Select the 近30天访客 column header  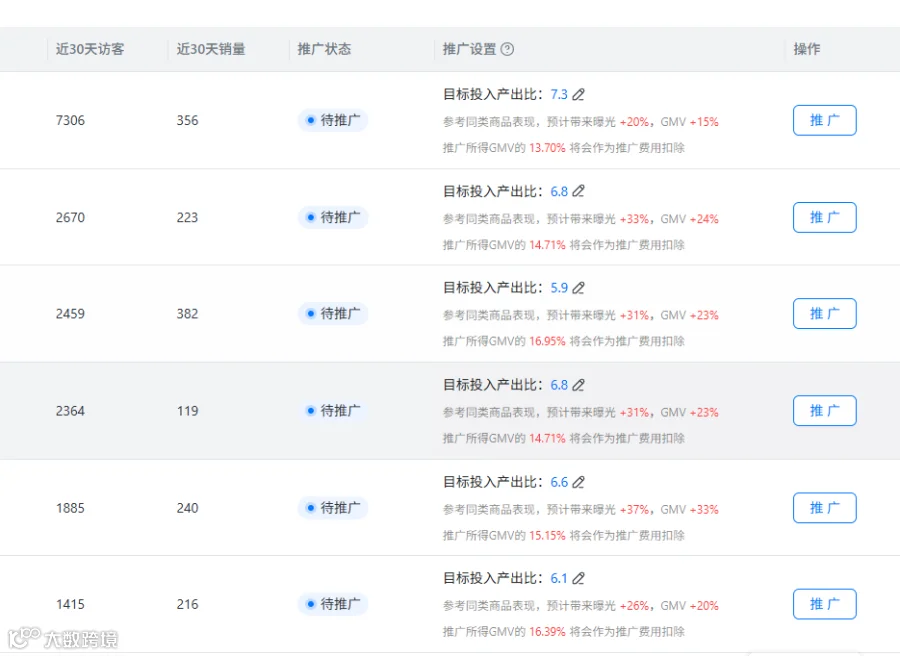90,49
